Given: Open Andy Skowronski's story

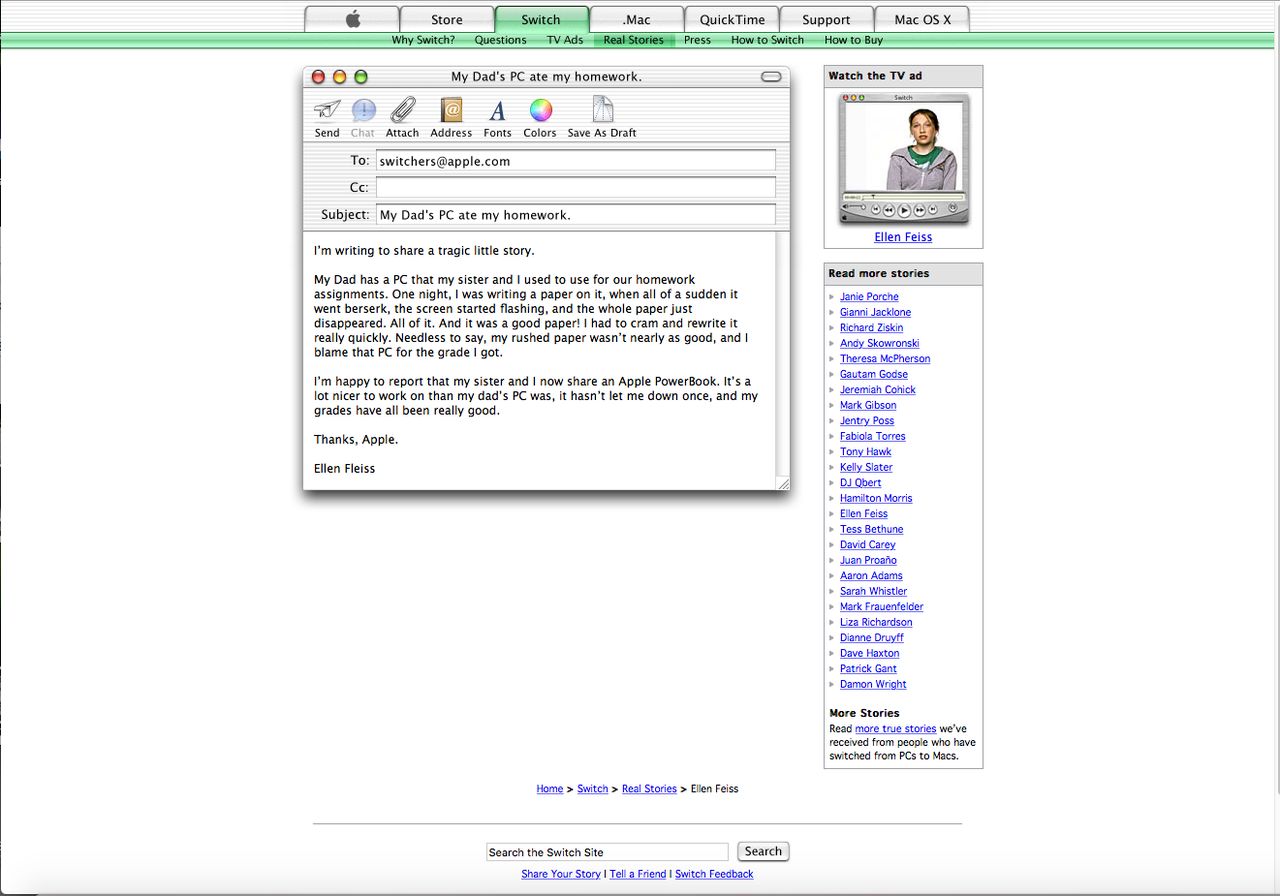Looking at the screenshot, I should pos(879,343).
